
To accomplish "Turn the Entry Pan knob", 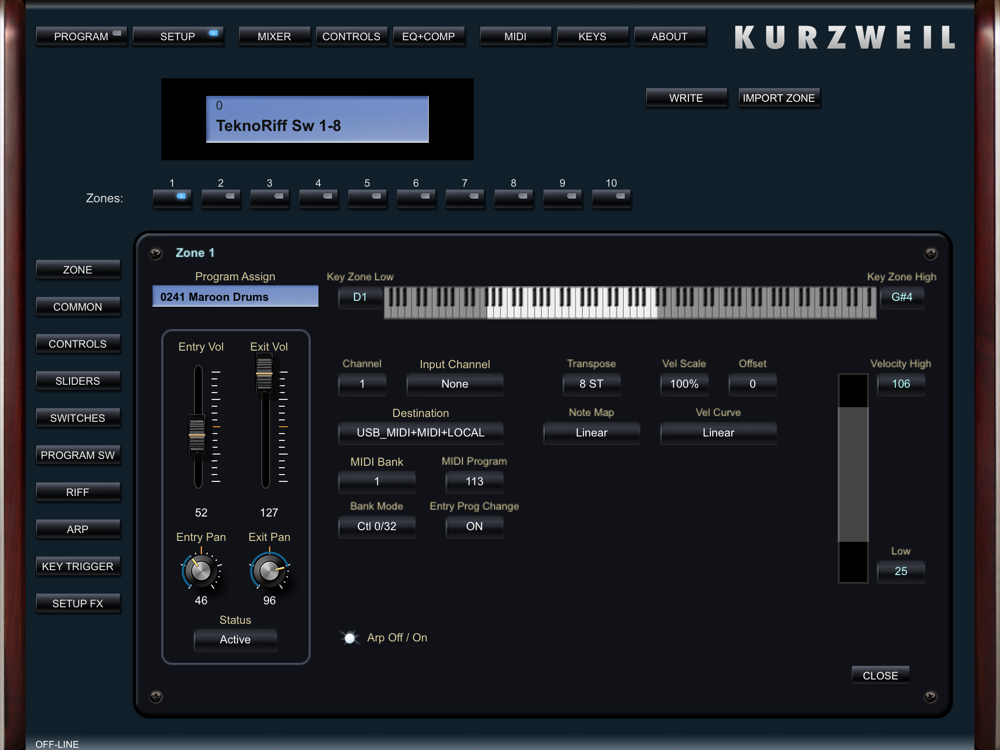I will coord(201,571).
